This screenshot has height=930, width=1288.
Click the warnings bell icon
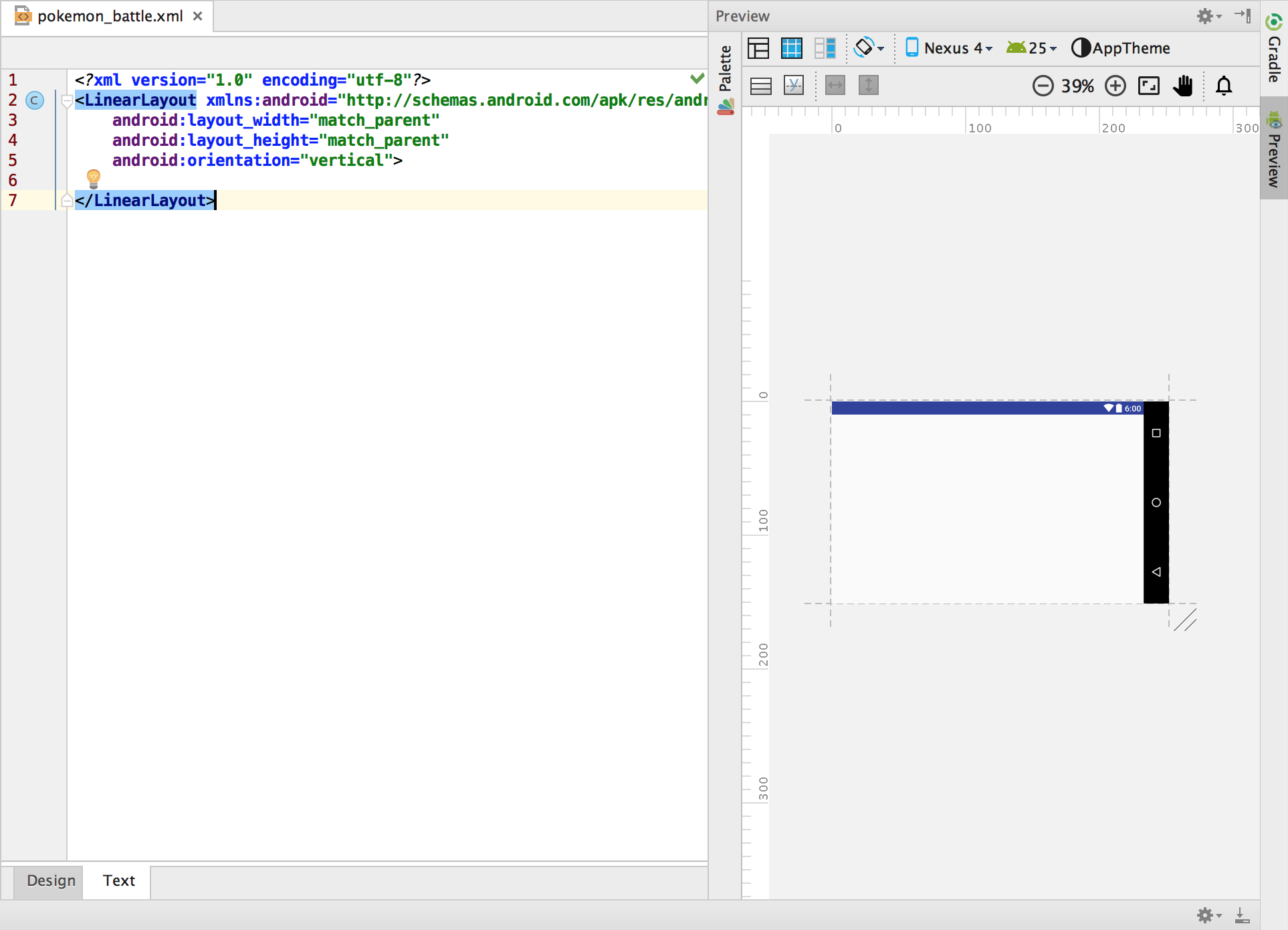[x=1224, y=86]
